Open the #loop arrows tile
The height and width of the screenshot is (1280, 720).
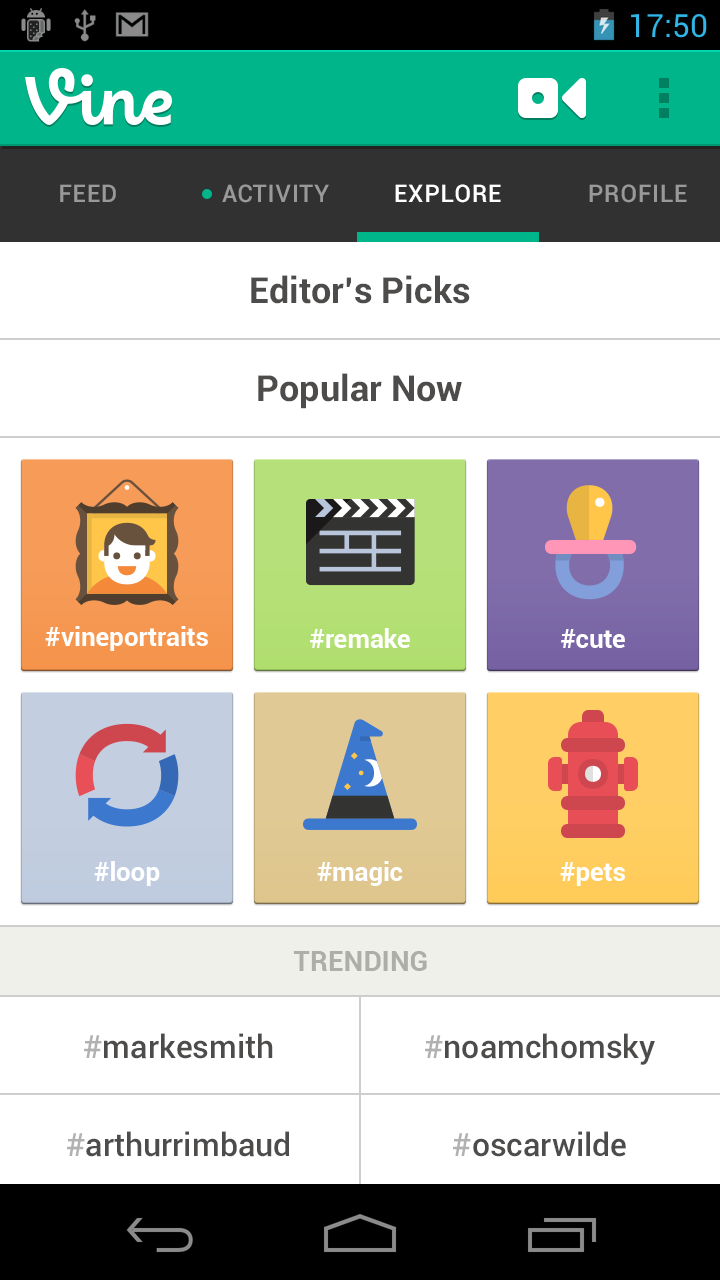pos(127,798)
